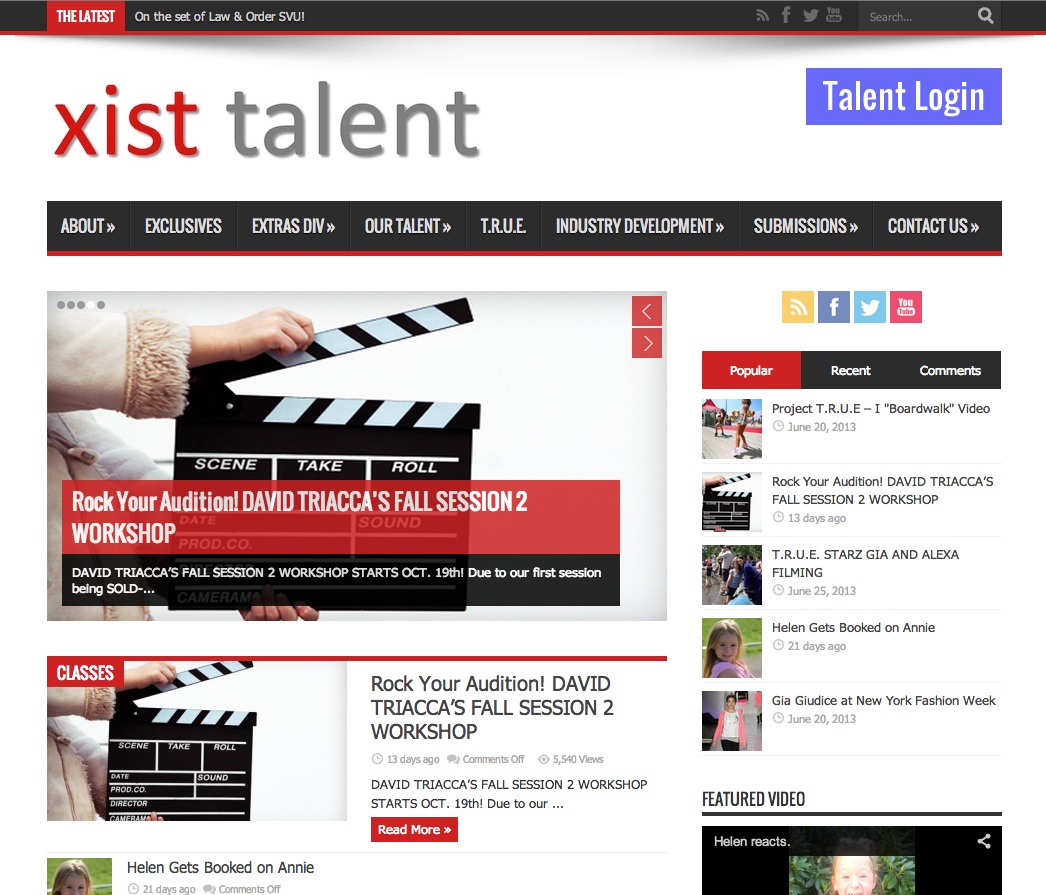Click the Talent Login button
Screen dimensions: 1046x895
pos(903,97)
